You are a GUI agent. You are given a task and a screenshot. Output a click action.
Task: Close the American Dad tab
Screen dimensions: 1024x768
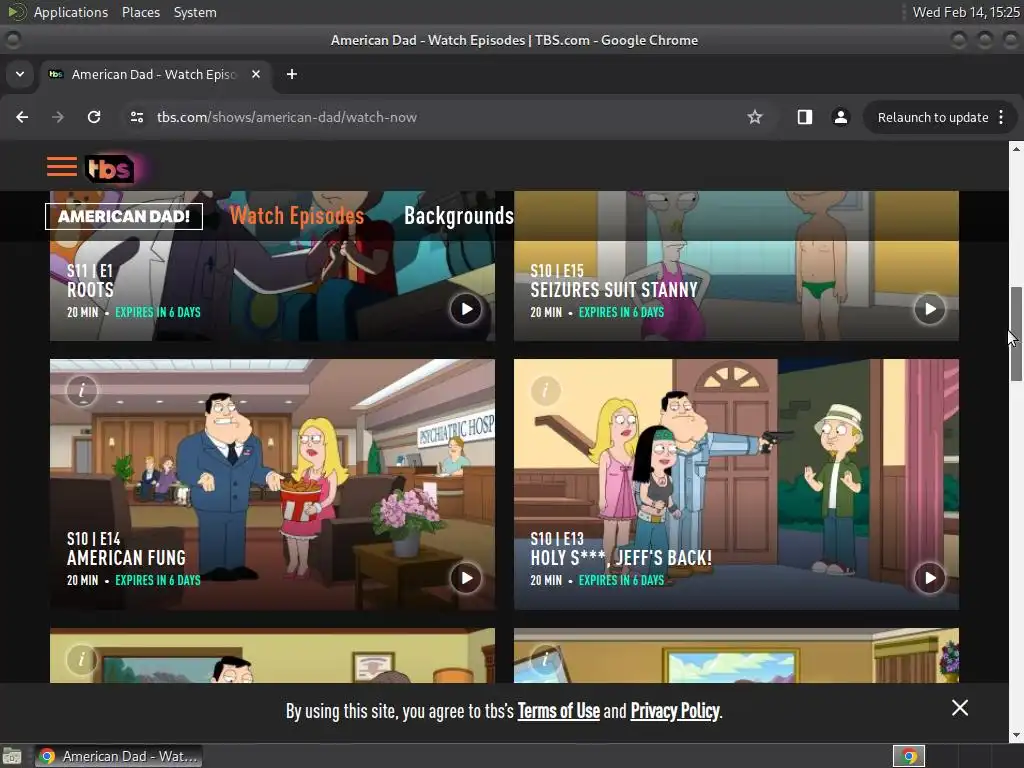[x=256, y=74]
